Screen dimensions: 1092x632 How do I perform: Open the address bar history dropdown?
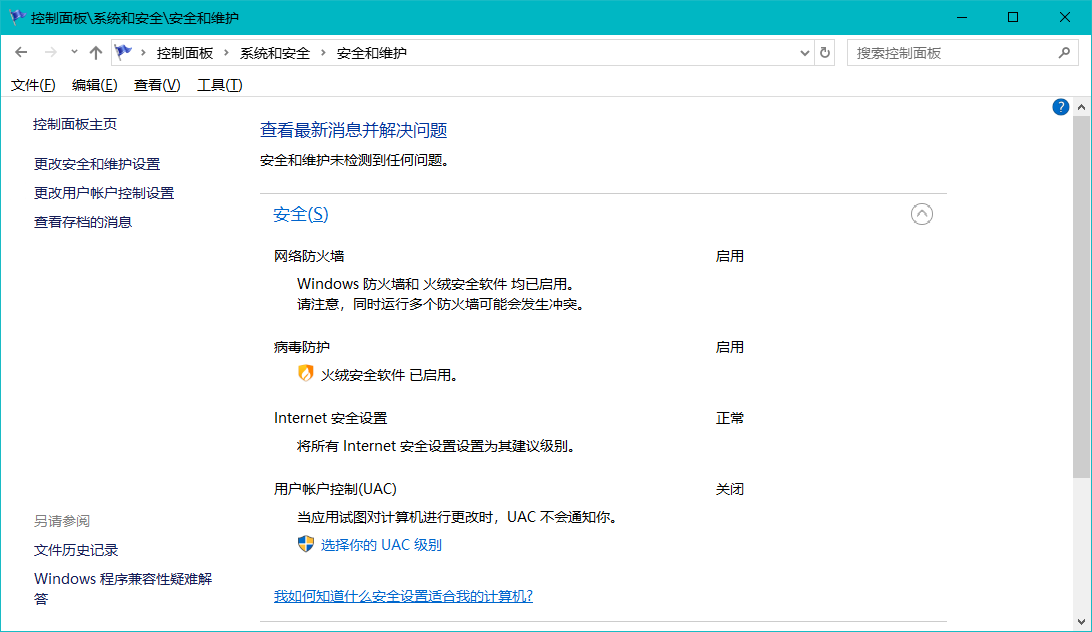(x=803, y=52)
